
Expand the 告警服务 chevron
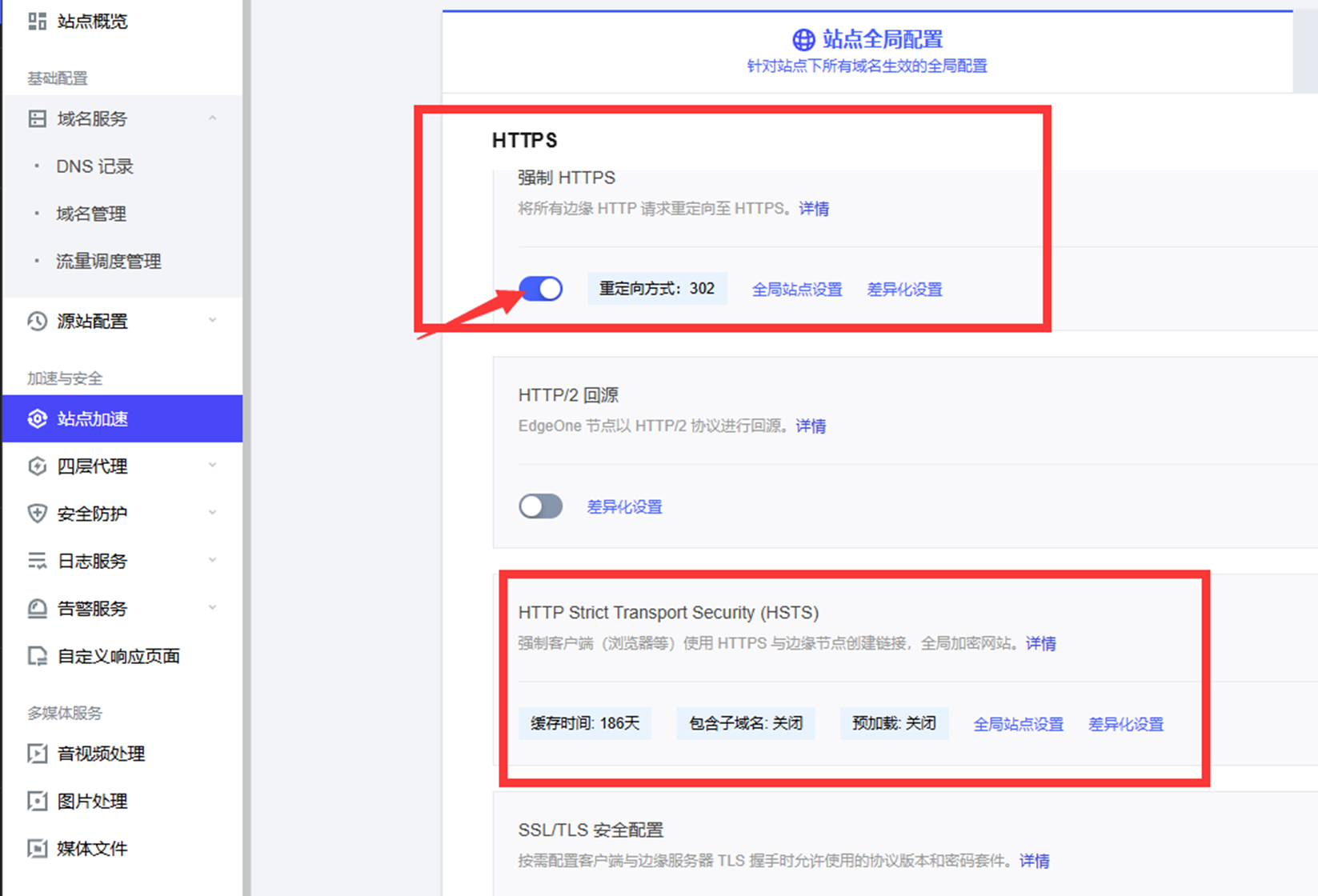point(212,608)
